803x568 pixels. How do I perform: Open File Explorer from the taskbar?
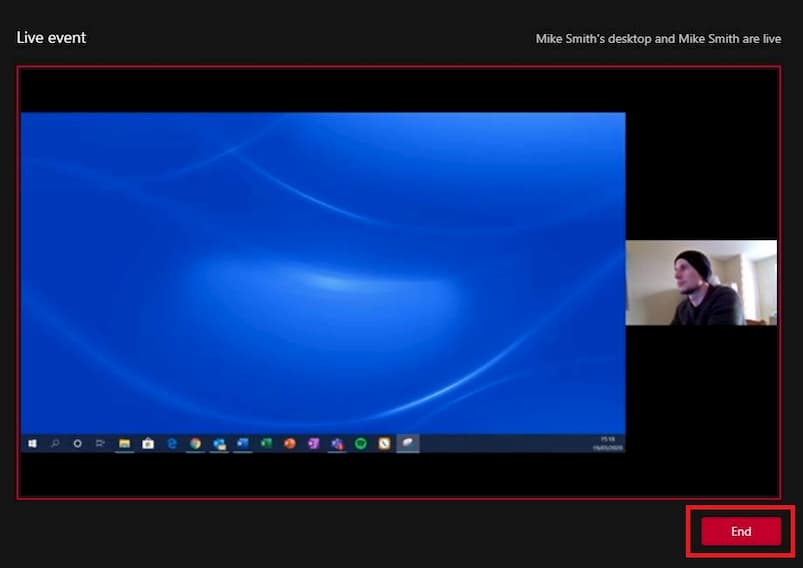(124, 444)
